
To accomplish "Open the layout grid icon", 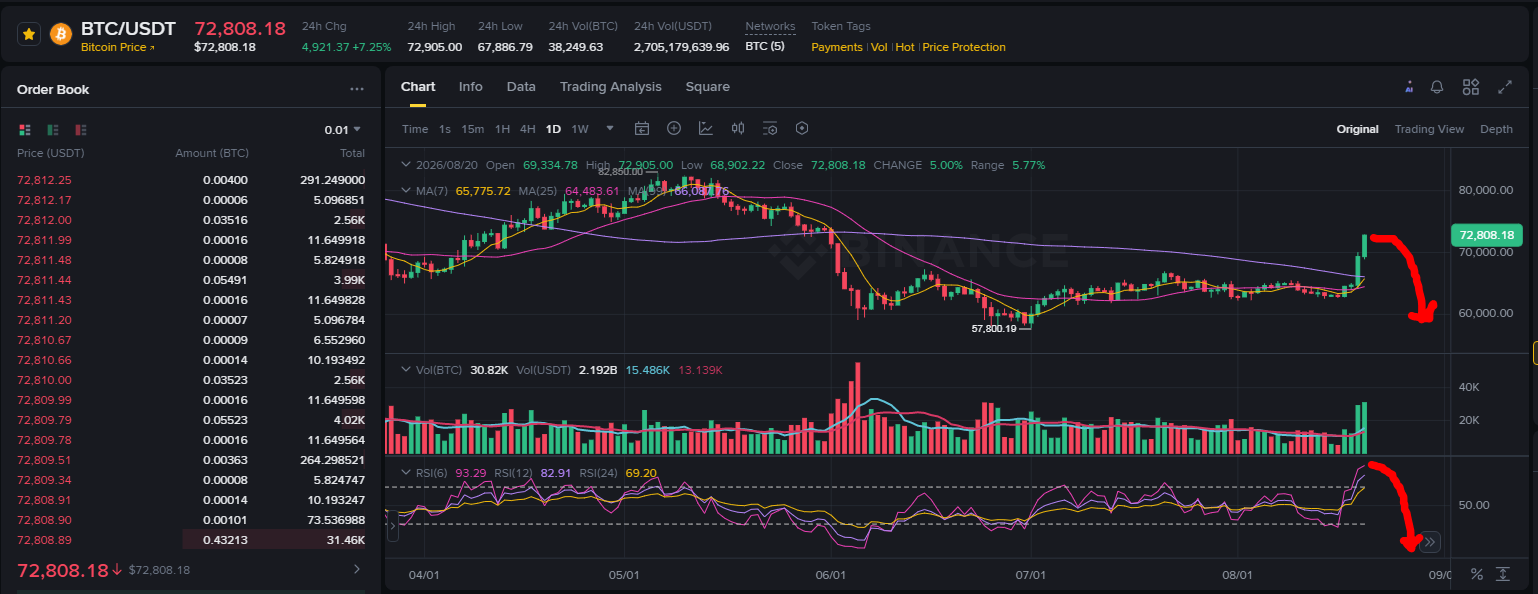I will (x=1470, y=87).
